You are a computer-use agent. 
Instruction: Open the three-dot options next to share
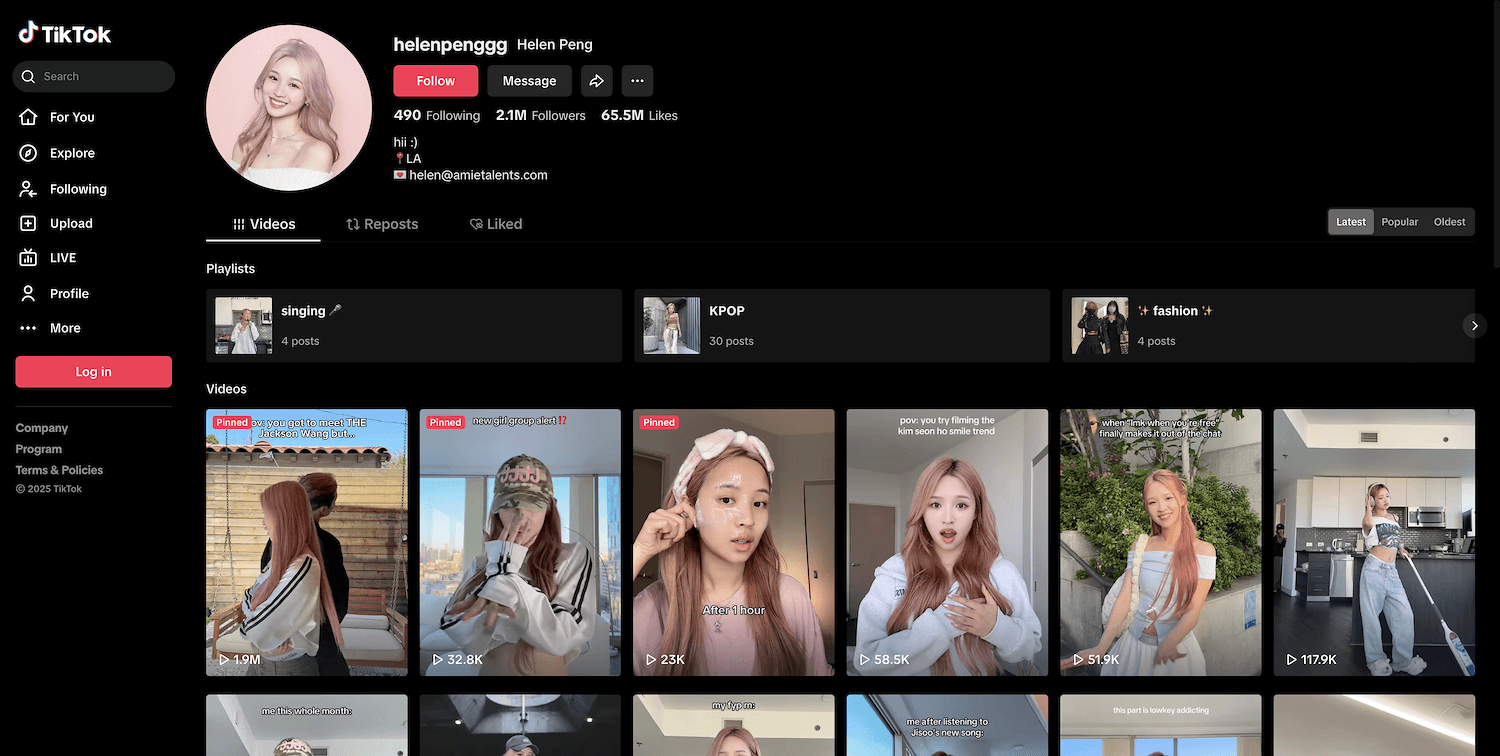tap(637, 81)
